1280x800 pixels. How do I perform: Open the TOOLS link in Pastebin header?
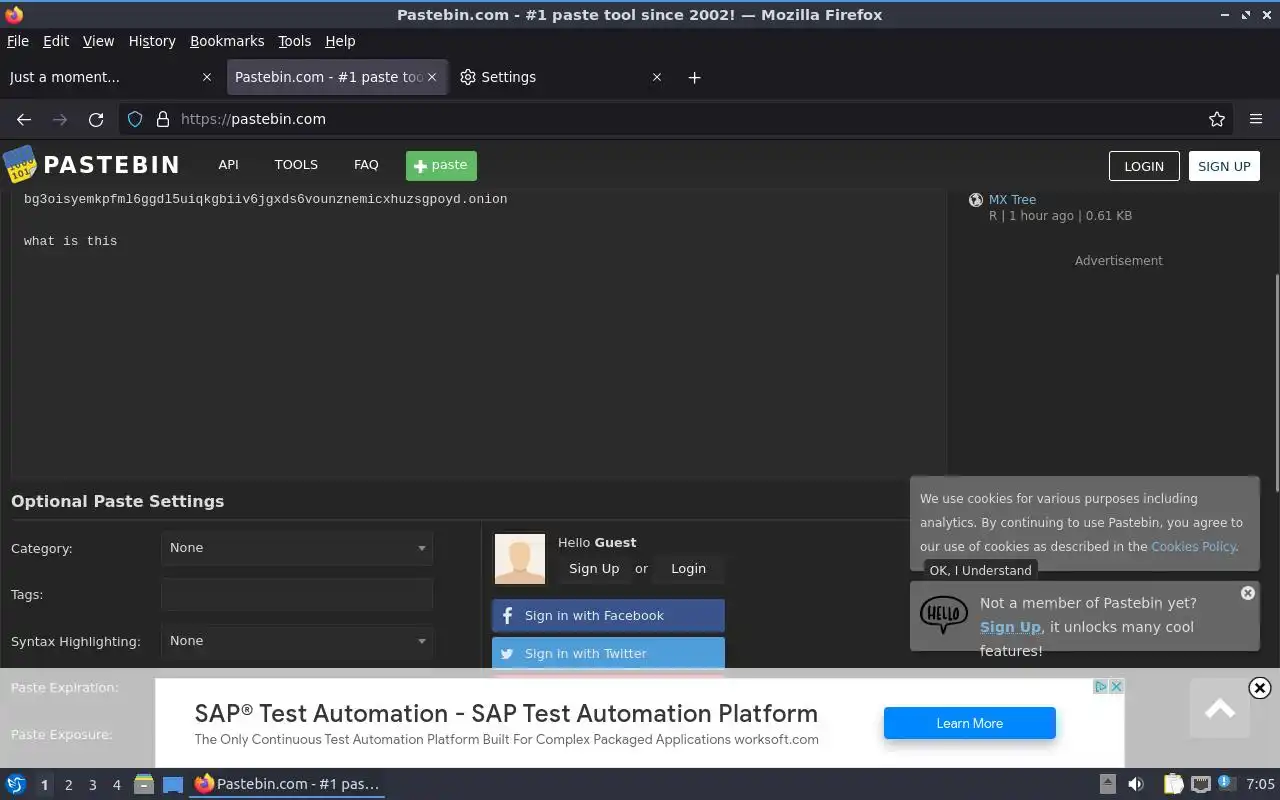[x=296, y=165]
